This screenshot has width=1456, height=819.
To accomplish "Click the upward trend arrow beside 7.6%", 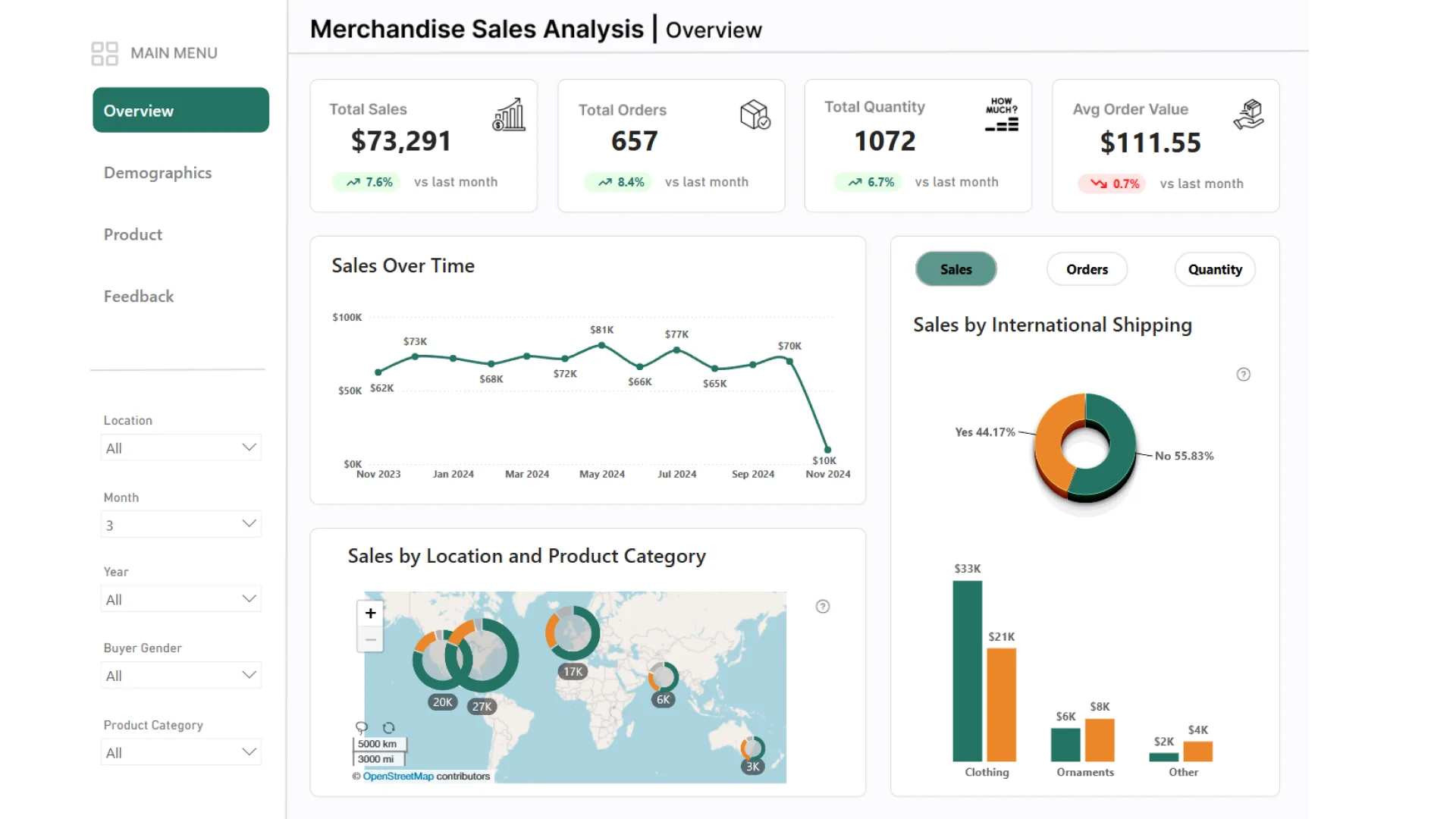I will pyautogui.click(x=353, y=182).
